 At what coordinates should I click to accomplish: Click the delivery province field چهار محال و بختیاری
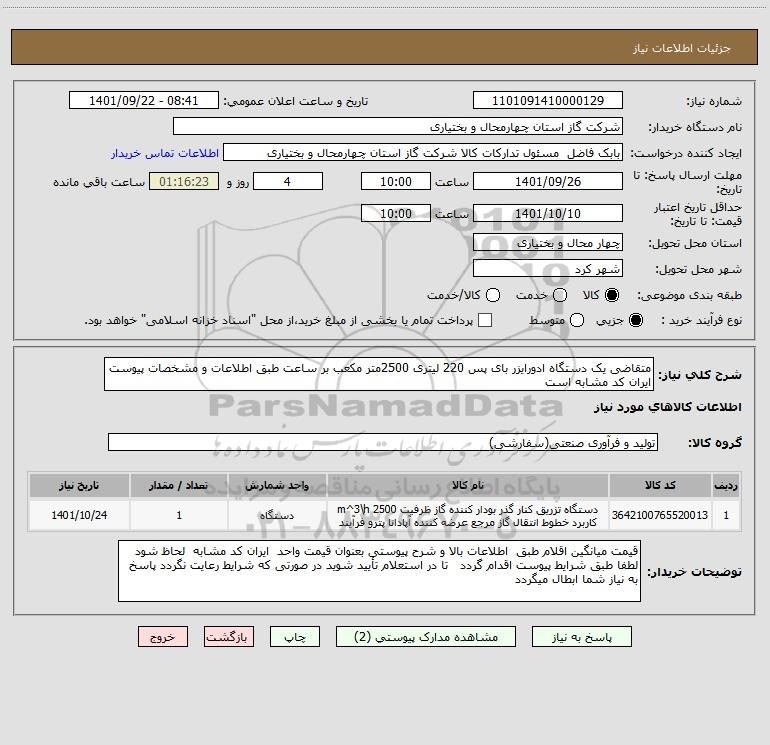[x=548, y=243]
